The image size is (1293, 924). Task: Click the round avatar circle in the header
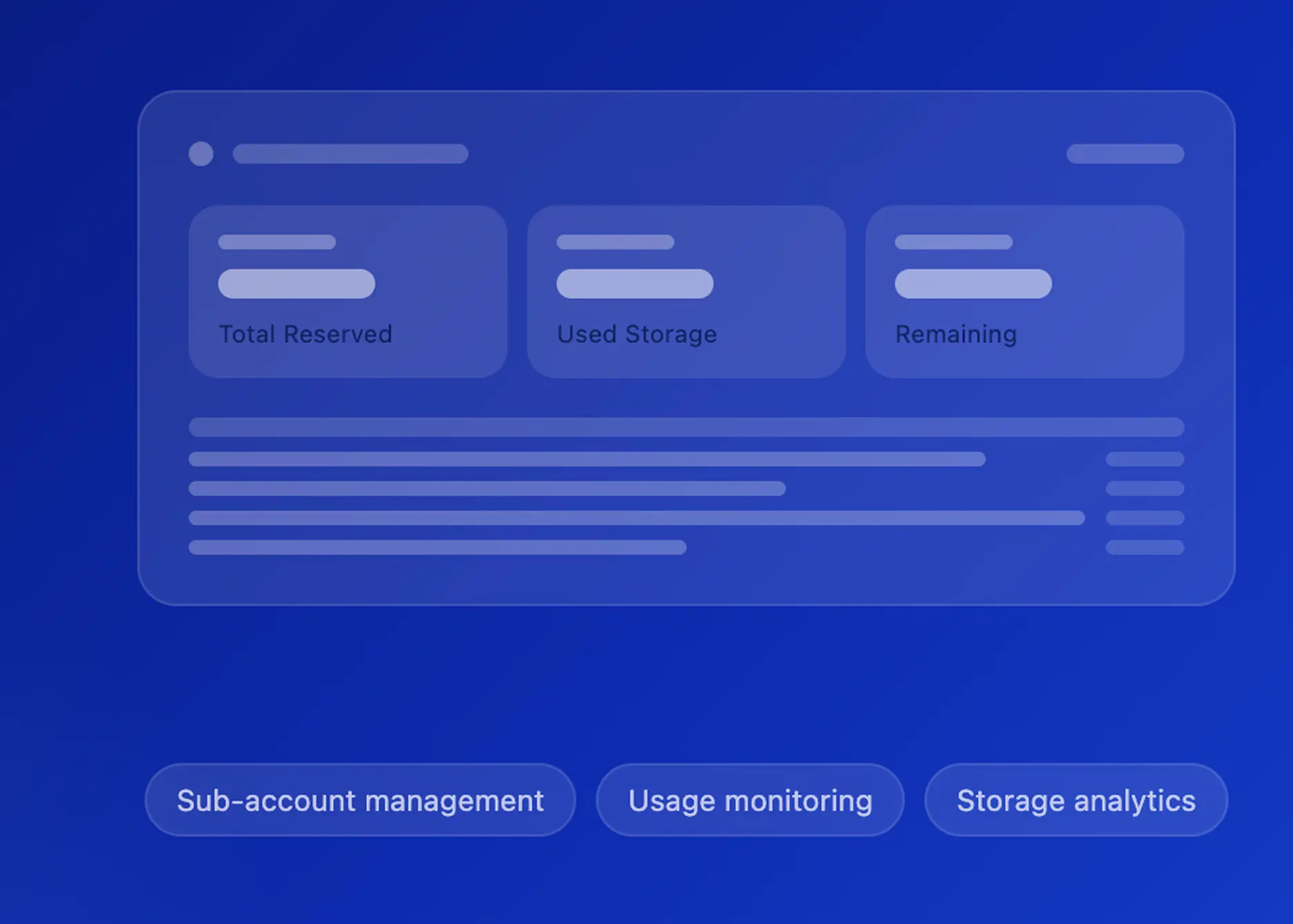coord(201,153)
